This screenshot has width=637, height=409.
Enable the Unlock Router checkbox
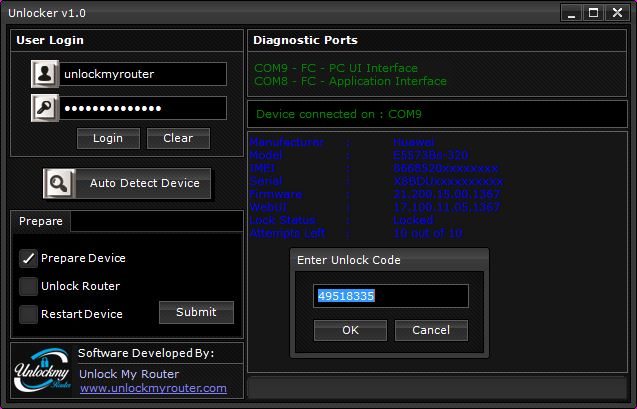tap(28, 286)
